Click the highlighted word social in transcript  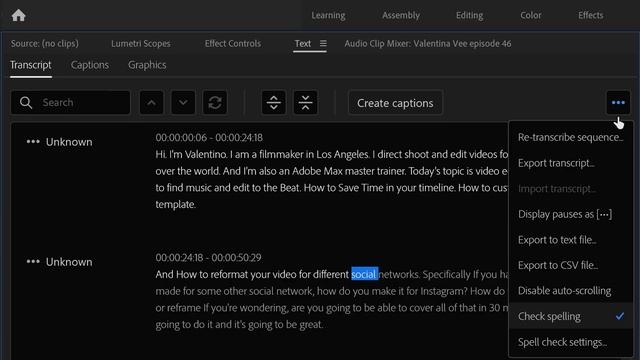coord(364,274)
